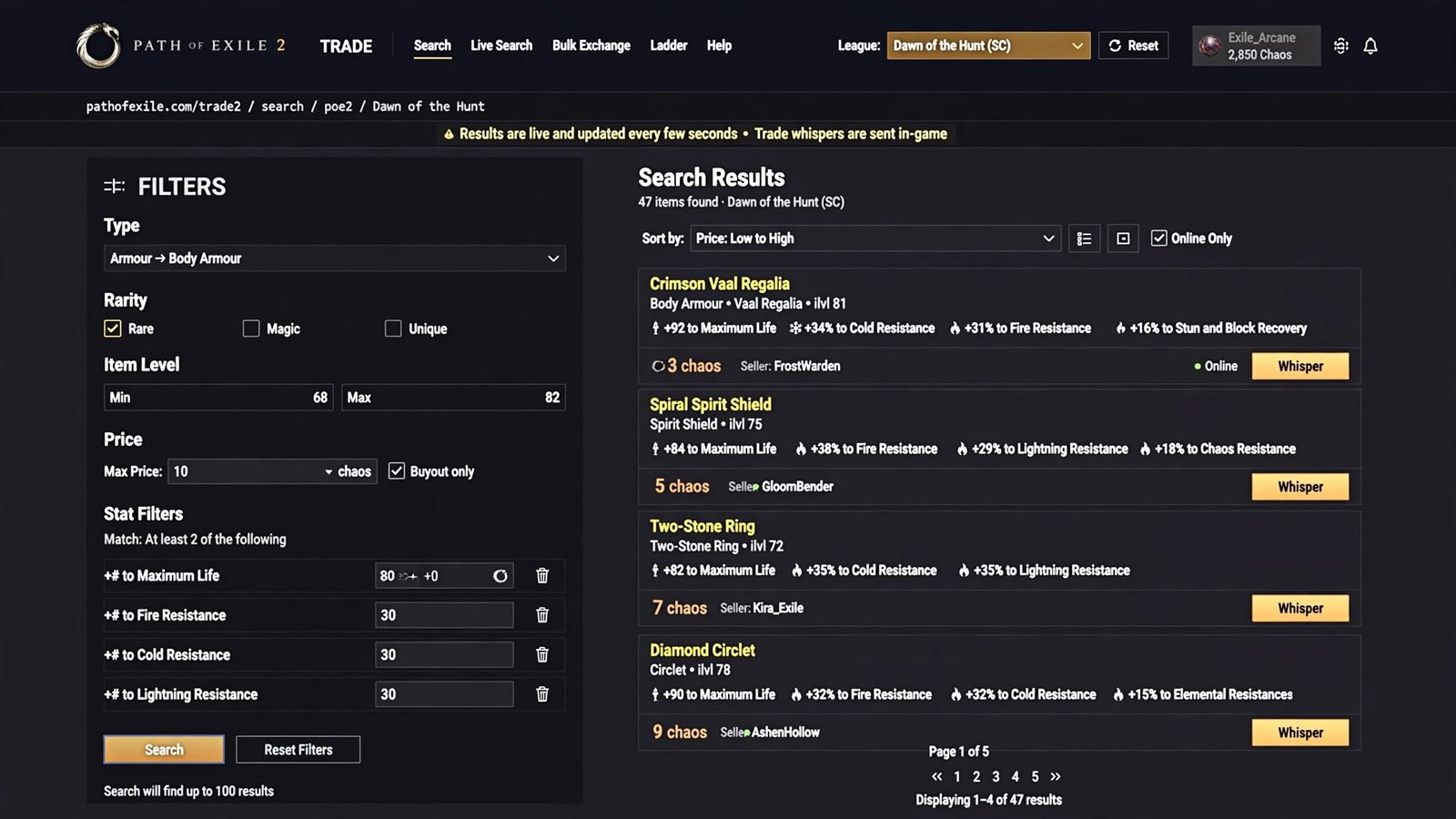Click the Filters panel header icon
1456x819 pixels.
[x=115, y=187]
